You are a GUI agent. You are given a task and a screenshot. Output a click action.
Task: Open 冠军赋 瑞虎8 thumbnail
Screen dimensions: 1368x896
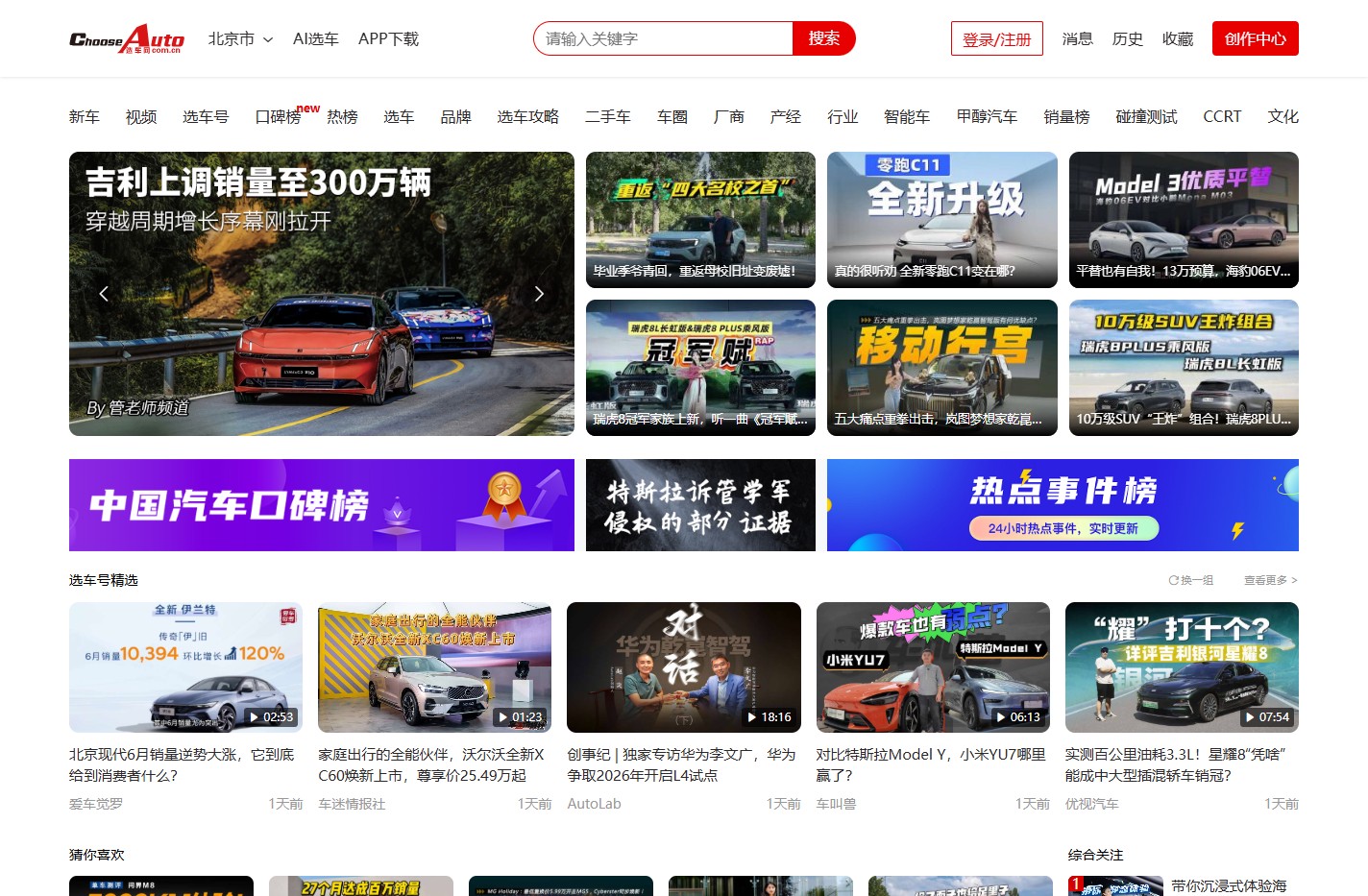pos(700,368)
